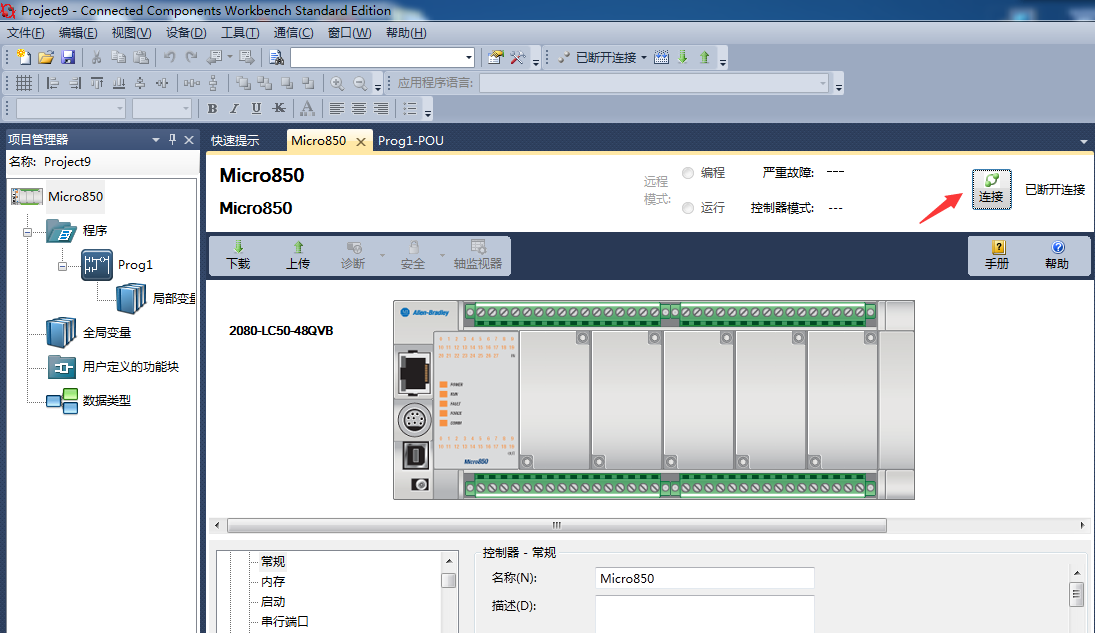Click the 连接 button

coord(991,189)
